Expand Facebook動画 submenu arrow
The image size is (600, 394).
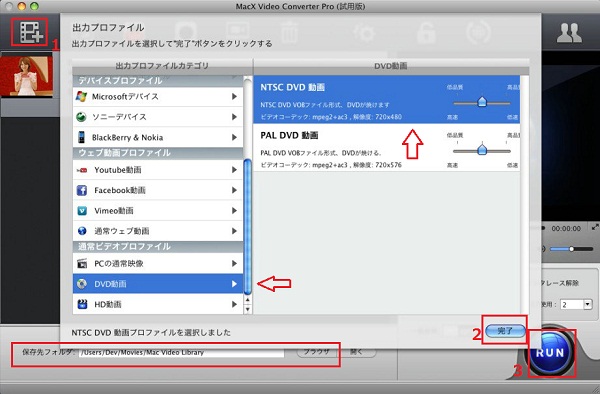(x=234, y=190)
